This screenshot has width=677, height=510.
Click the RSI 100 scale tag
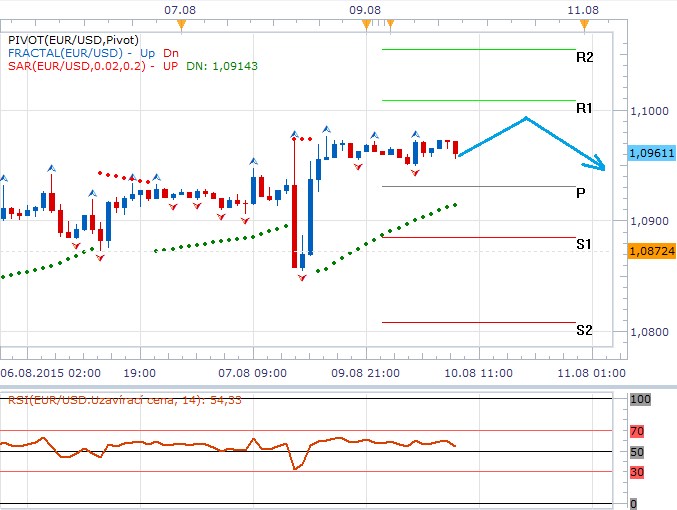(x=639, y=399)
